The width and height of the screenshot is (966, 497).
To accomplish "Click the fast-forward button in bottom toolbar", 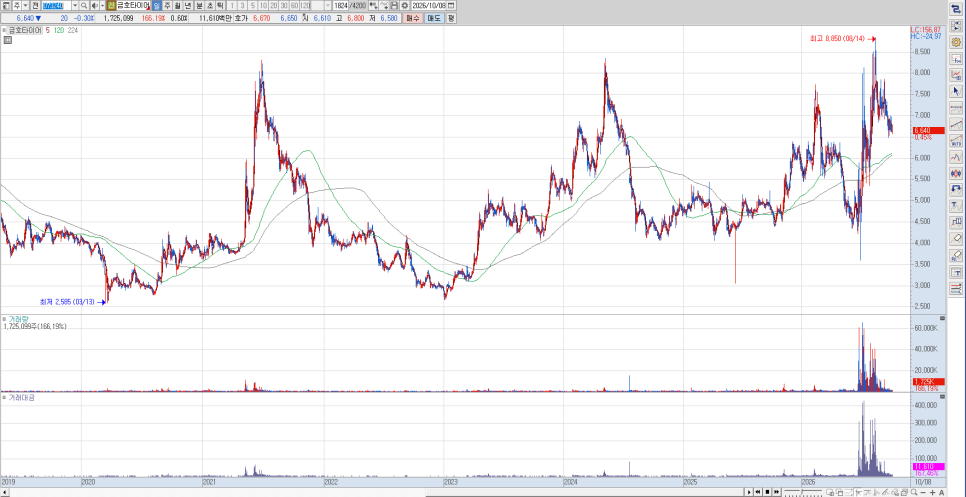I will pyautogui.click(x=777, y=492).
